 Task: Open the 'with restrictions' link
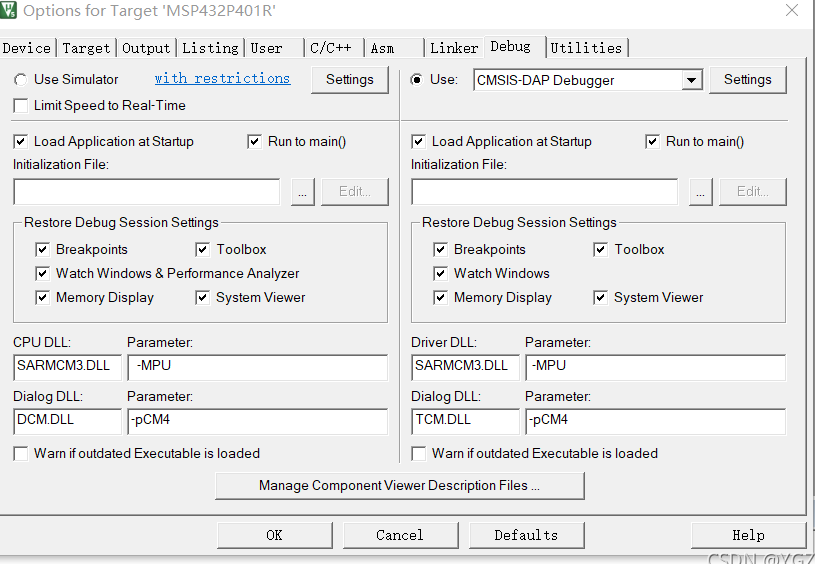click(222, 78)
